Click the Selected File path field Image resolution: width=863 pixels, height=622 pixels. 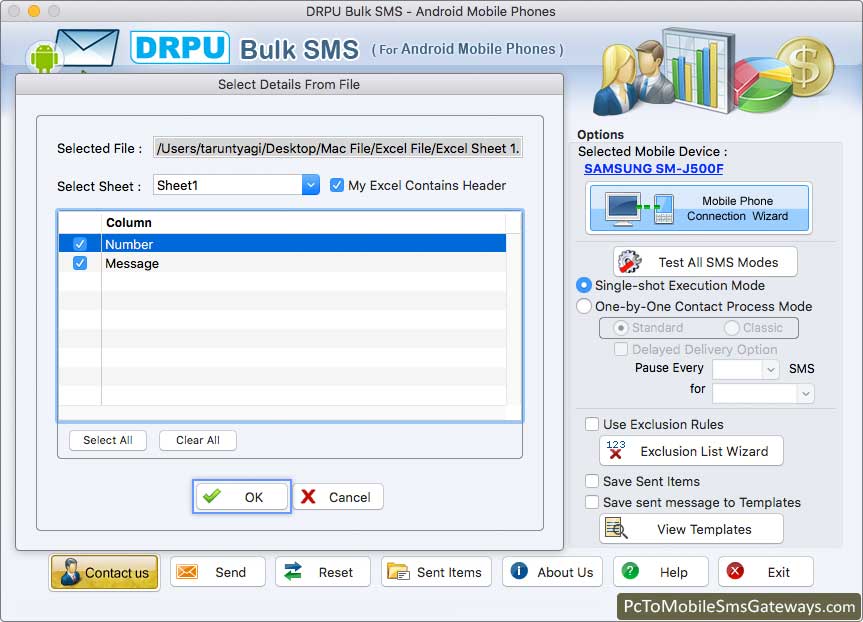pyautogui.click(x=338, y=148)
